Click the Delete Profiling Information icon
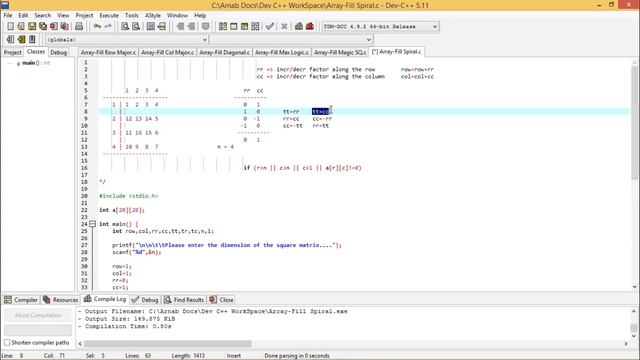 pyautogui.click(x=310, y=27)
